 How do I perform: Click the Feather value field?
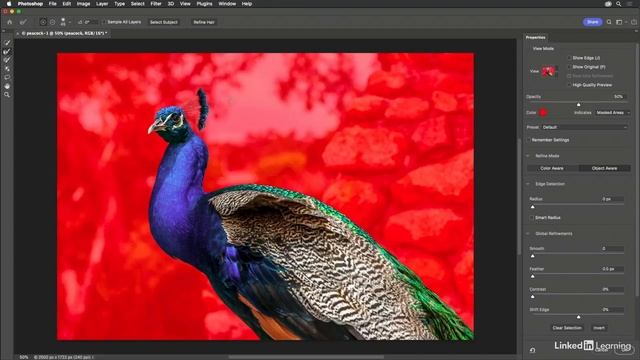[x=612, y=269]
